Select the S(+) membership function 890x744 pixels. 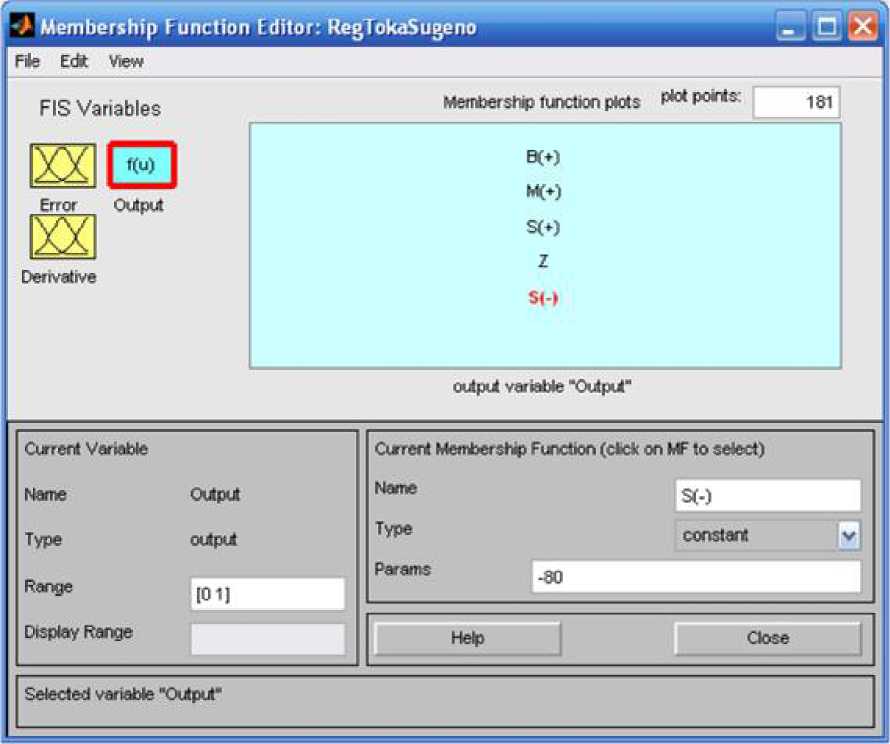[543, 227]
